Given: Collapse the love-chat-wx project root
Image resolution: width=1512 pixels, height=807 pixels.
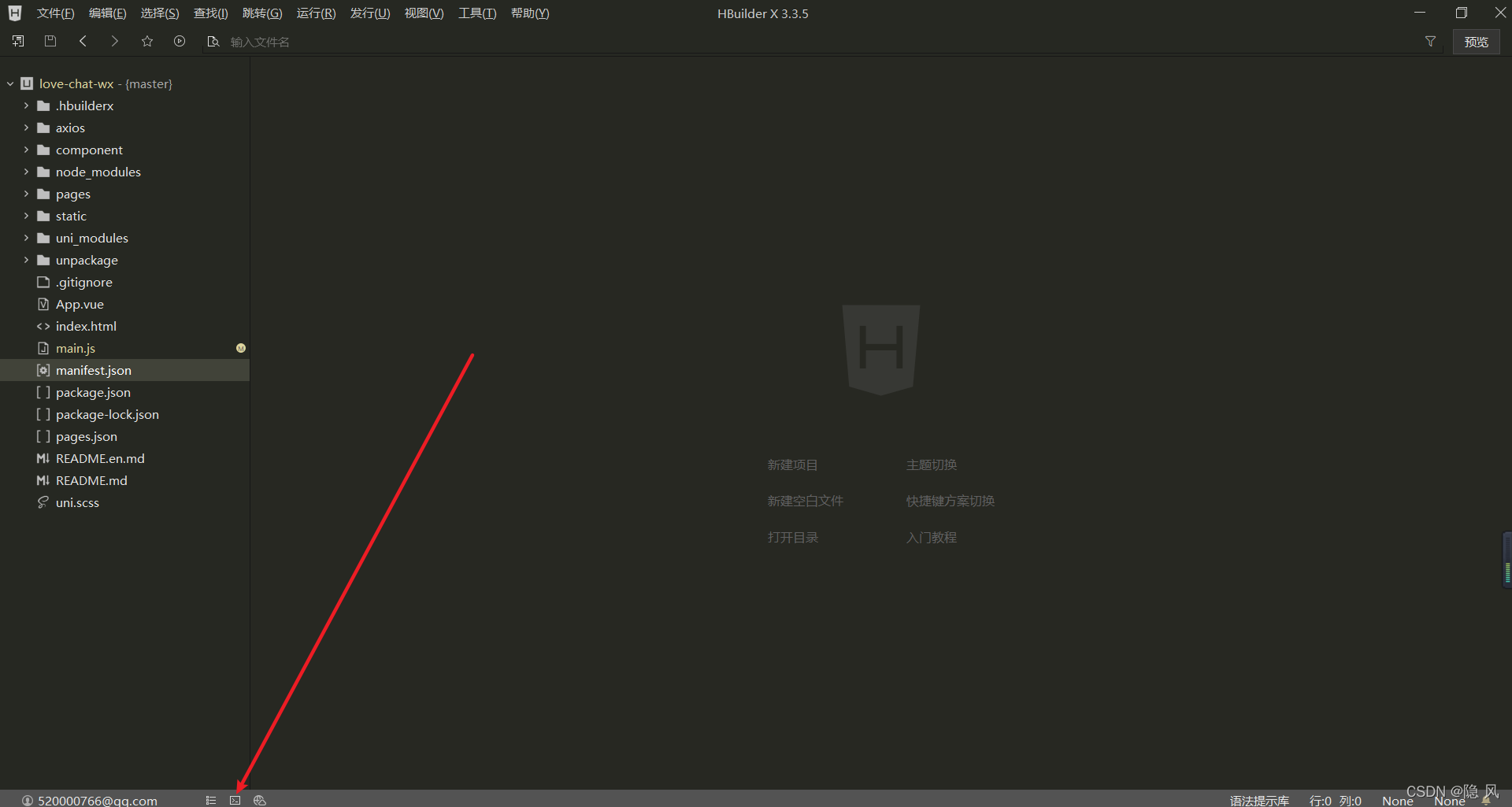Looking at the screenshot, I should [x=10, y=83].
